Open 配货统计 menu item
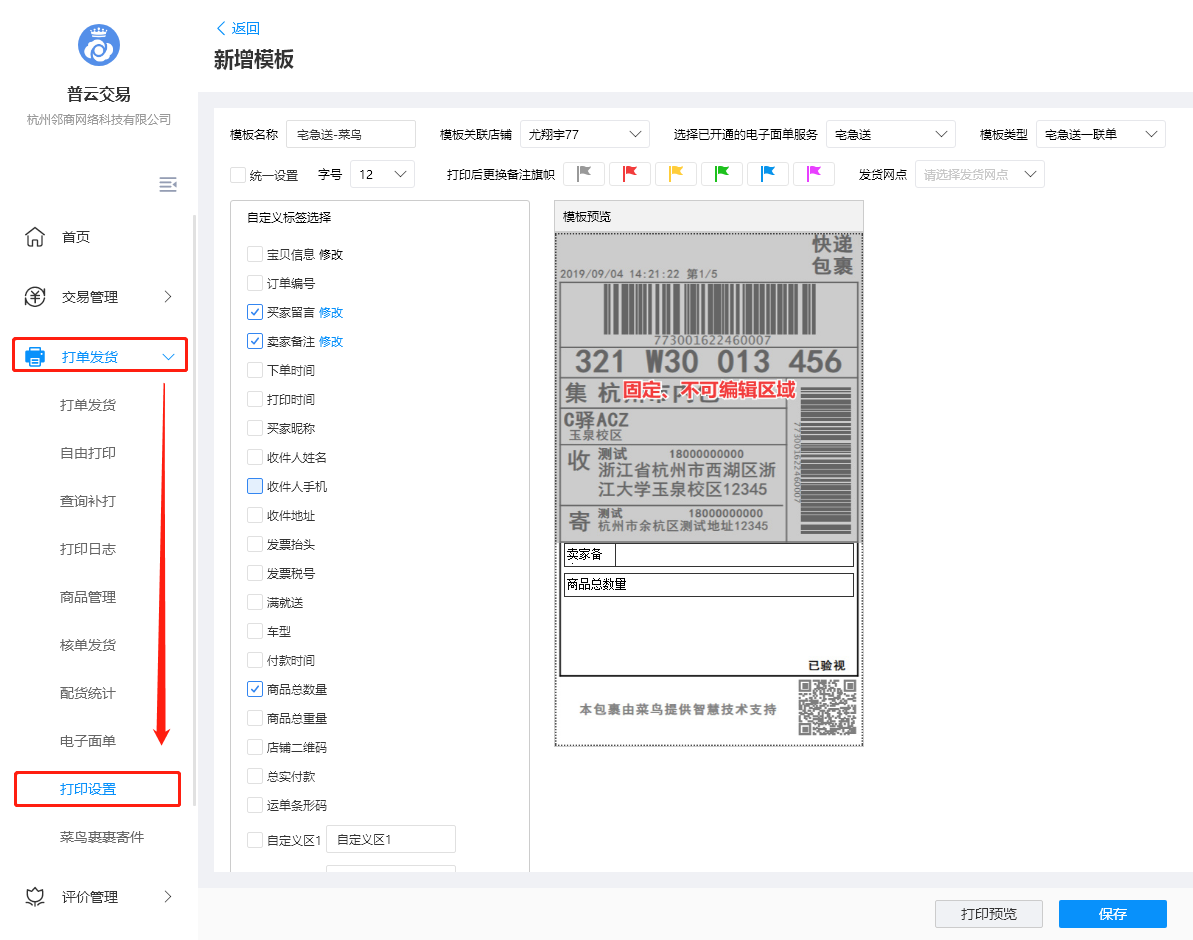1193x940 pixels. tap(88, 693)
